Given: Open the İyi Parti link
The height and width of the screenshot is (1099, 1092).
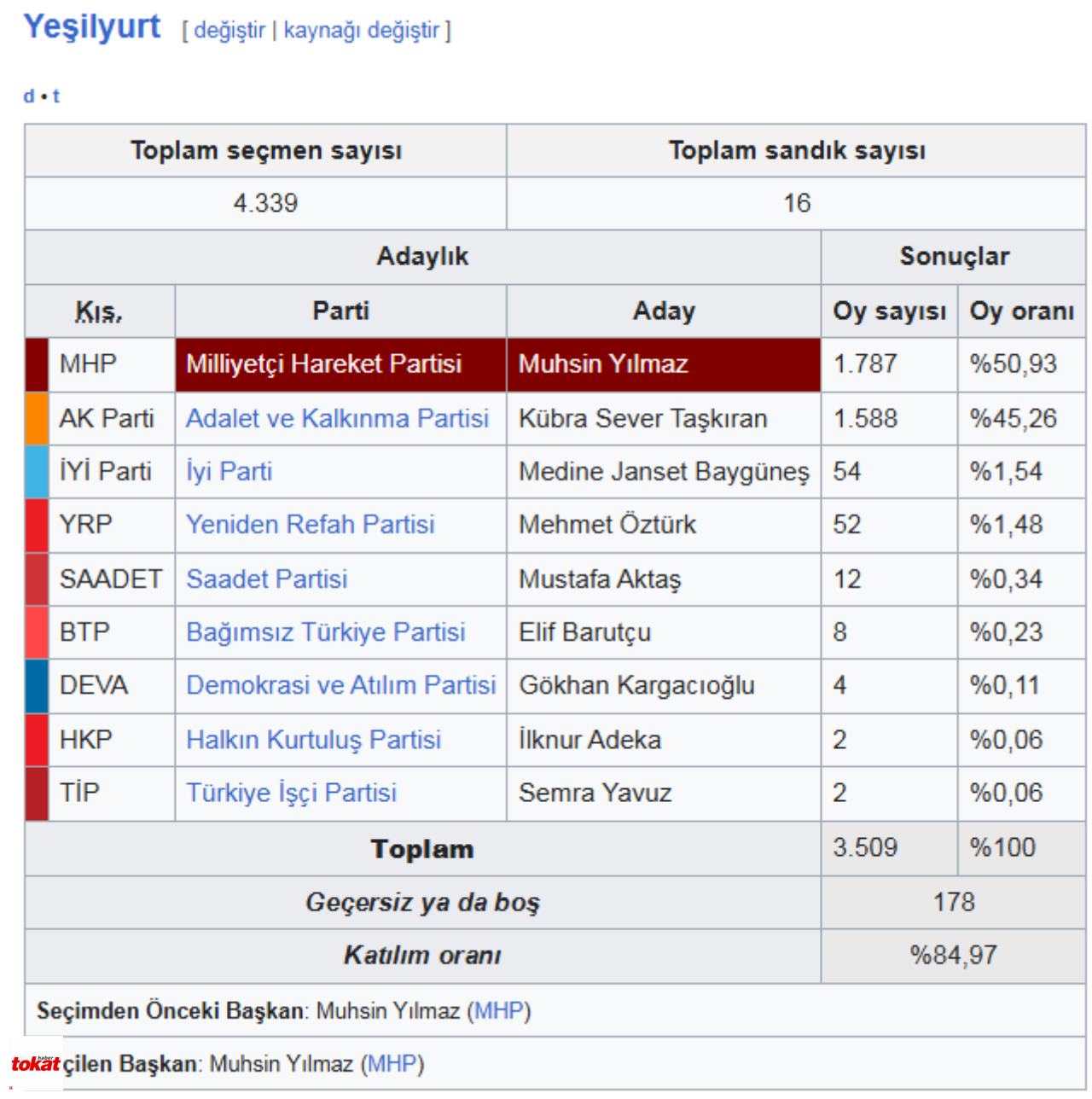Looking at the screenshot, I should coord(229,472).
